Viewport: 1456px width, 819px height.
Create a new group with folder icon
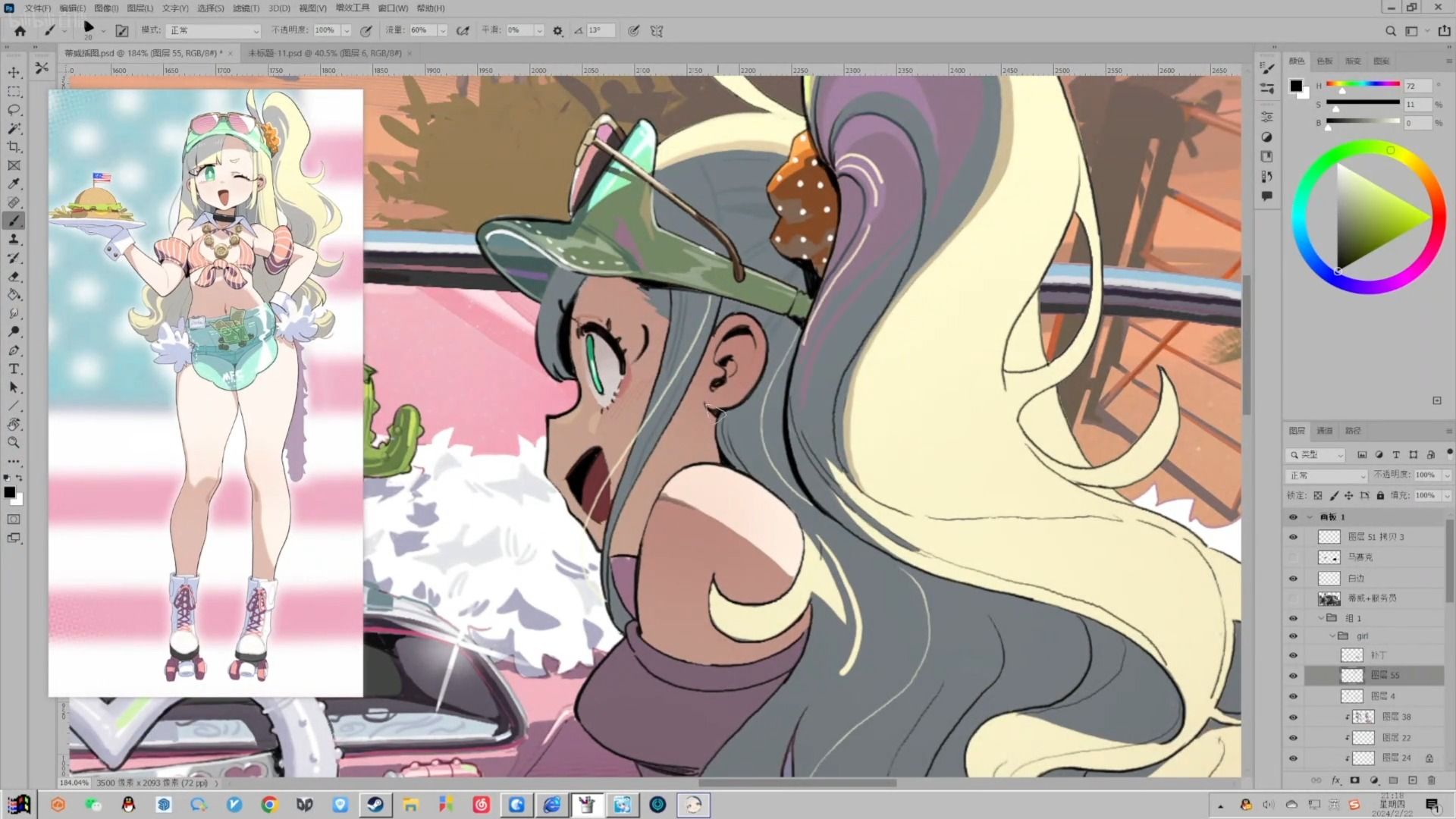pyautogui.click(x=1393, y=780)
